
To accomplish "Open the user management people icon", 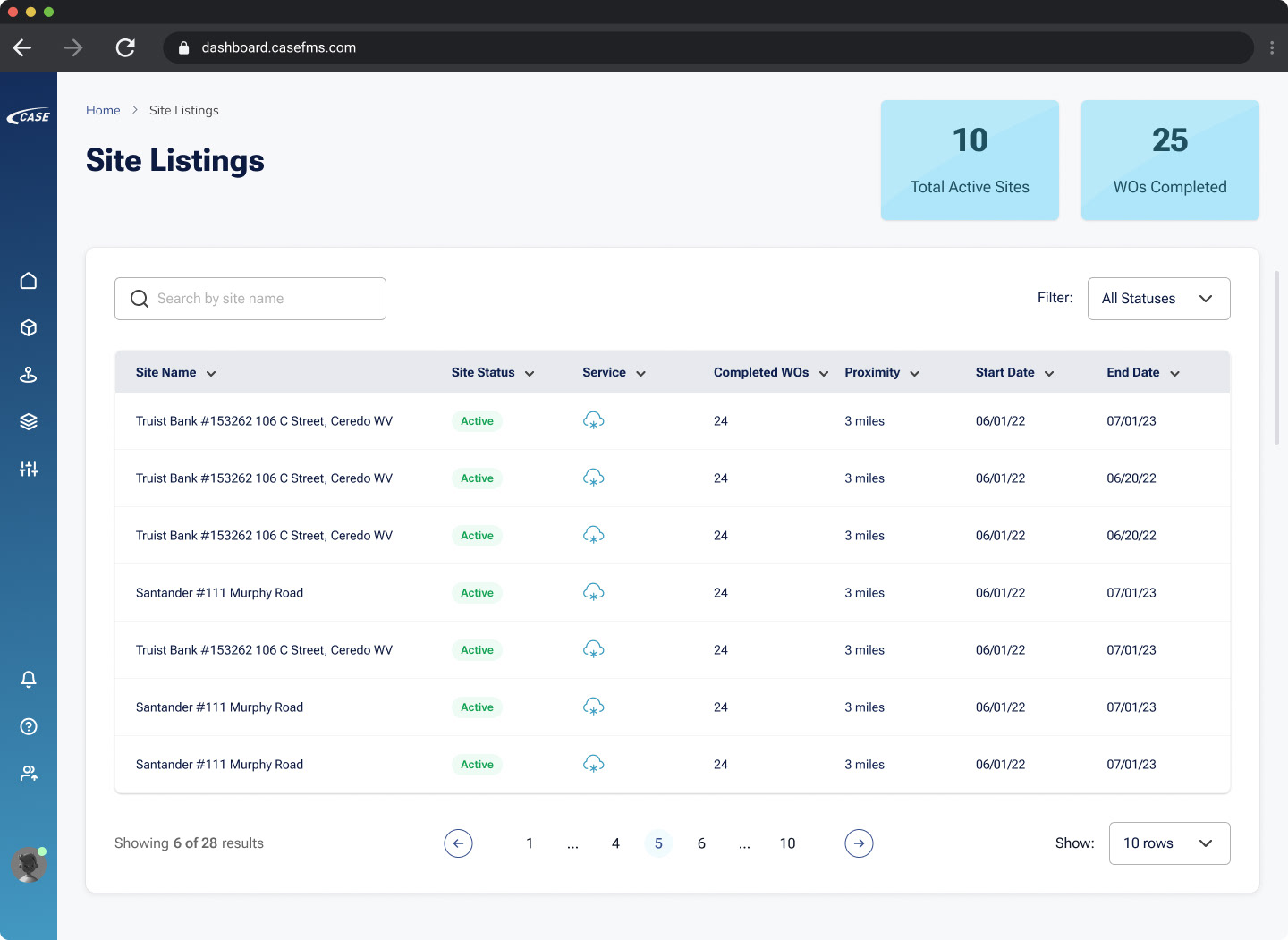I will tap(29, 774).
